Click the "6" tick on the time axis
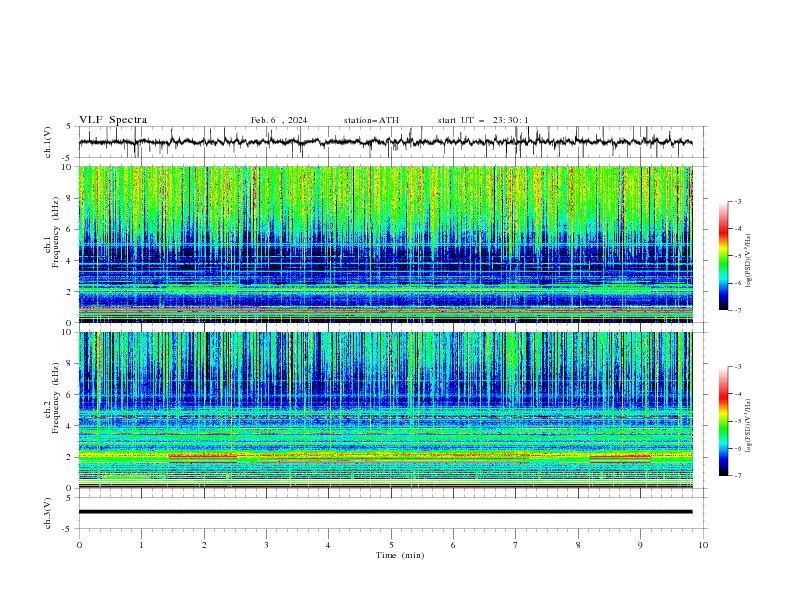This screenshot has width=792, height=612. [453, 545]
